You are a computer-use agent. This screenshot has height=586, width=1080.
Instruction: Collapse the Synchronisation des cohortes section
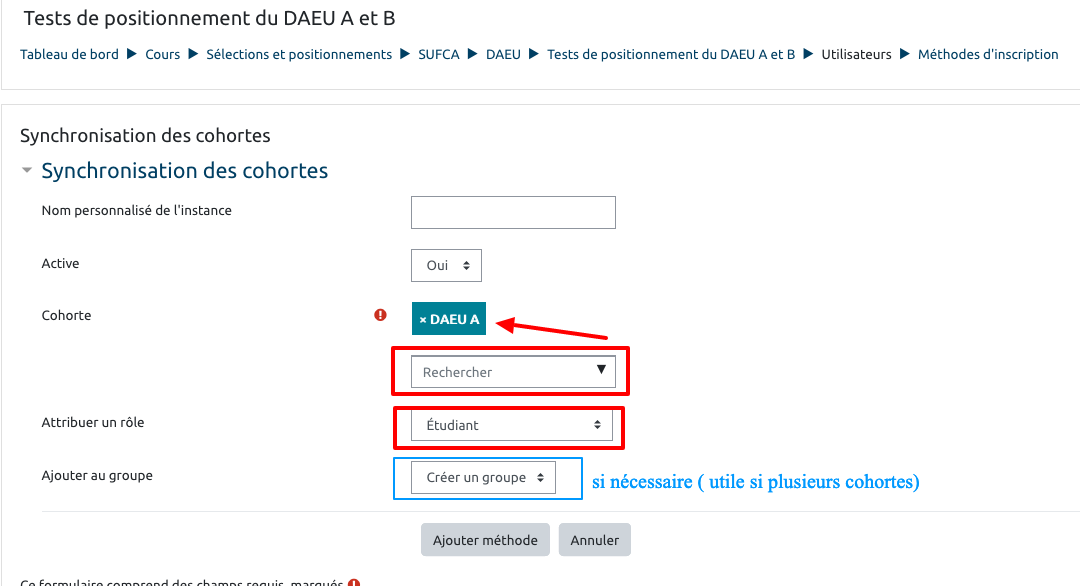point(27,171)
